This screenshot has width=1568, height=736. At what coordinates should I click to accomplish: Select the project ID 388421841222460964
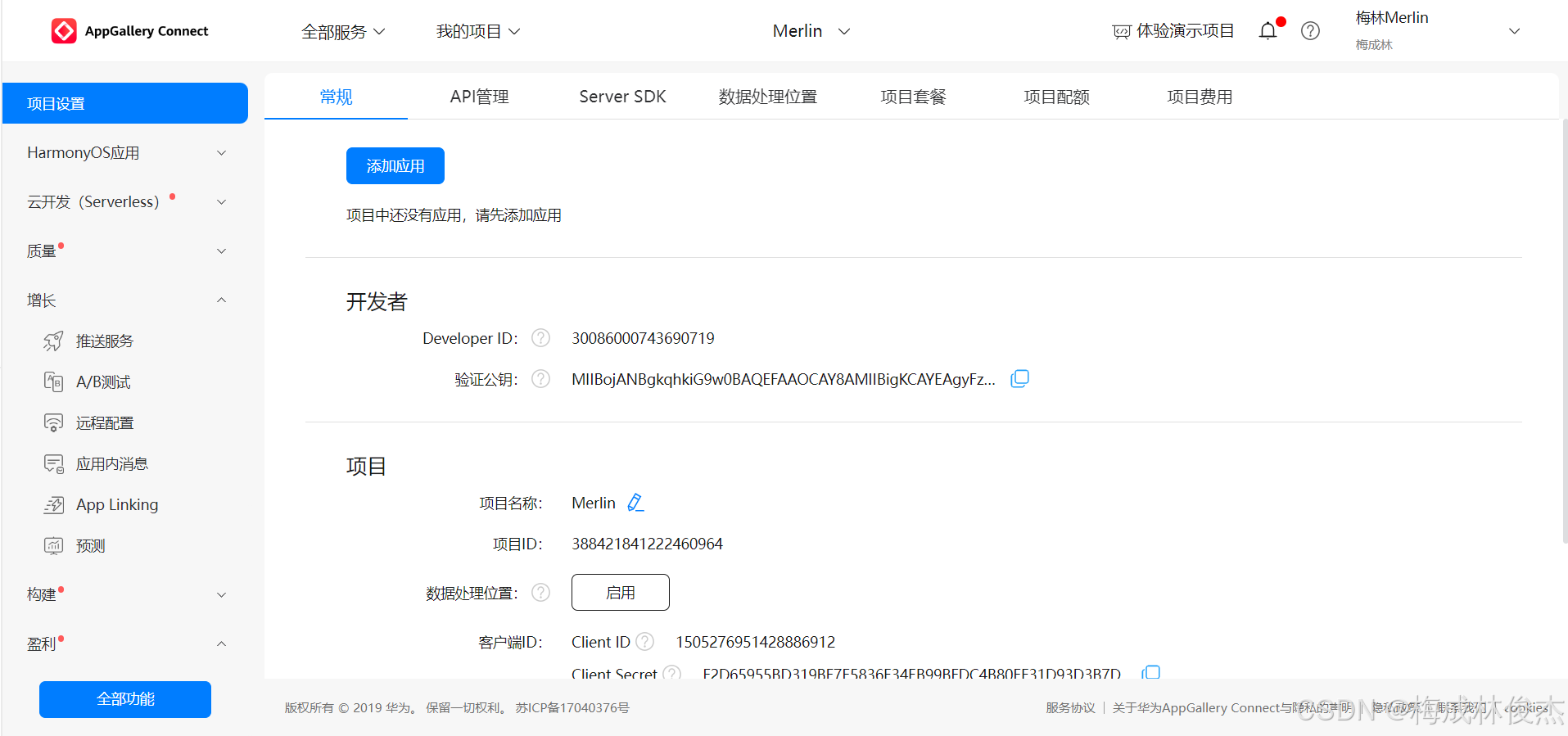[x=647, y=544]
